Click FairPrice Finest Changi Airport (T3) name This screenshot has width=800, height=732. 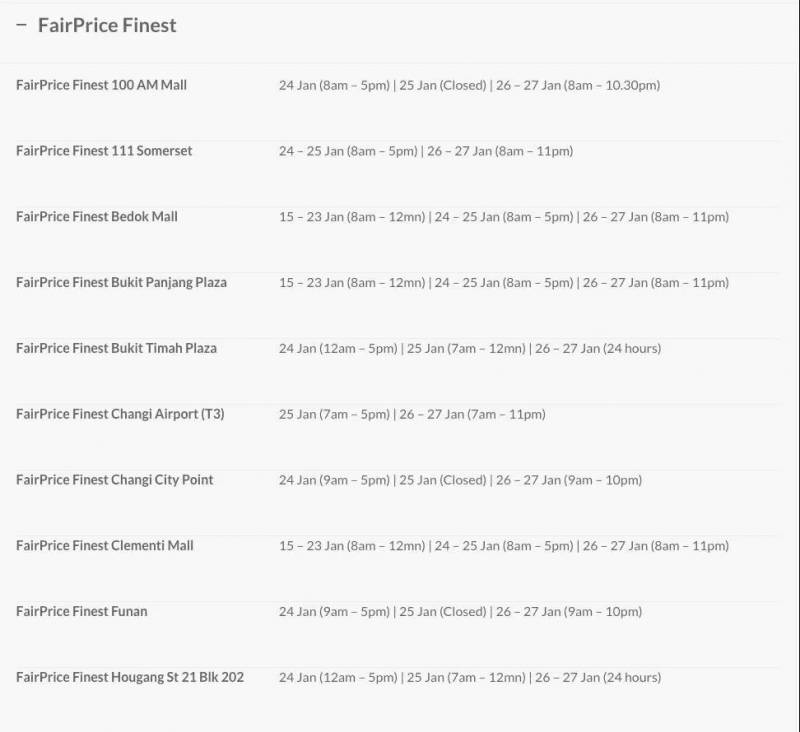(x=120, y=414)
